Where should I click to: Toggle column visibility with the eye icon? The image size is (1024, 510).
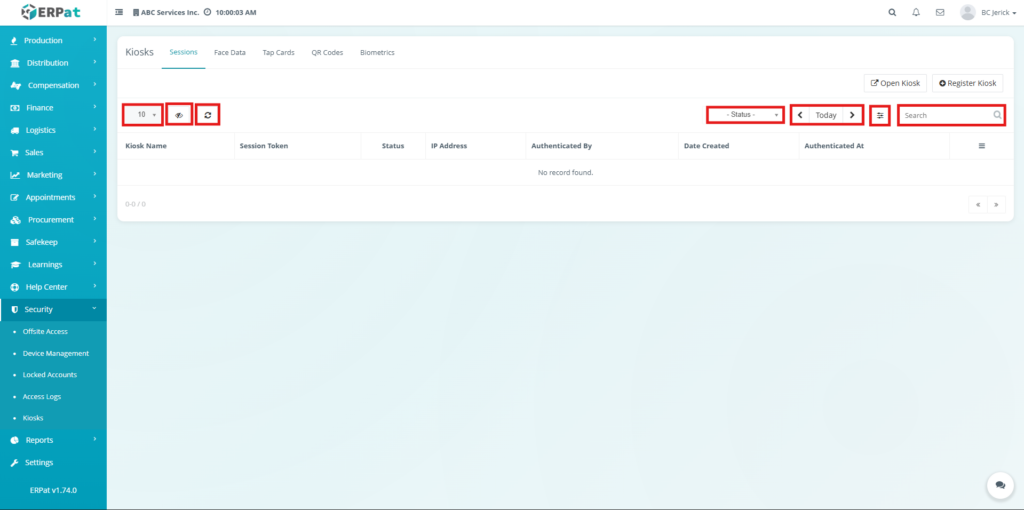[179, 115]
